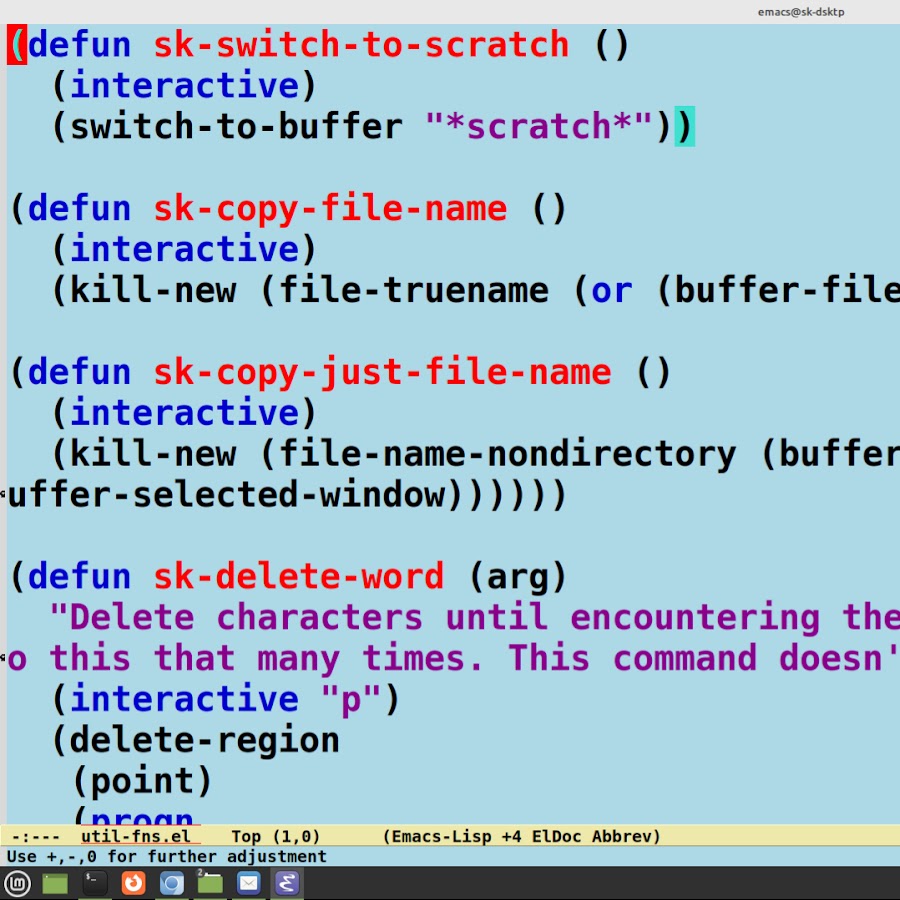
Task: Open the Linux Mint start menu
Action: [17, 883]
